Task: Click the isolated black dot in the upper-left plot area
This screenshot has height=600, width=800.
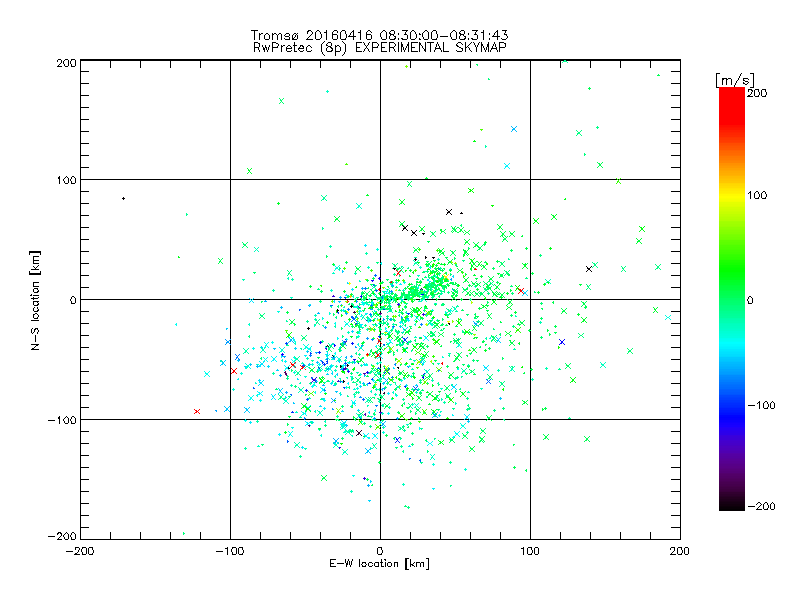Action: (x=123, y=198)
